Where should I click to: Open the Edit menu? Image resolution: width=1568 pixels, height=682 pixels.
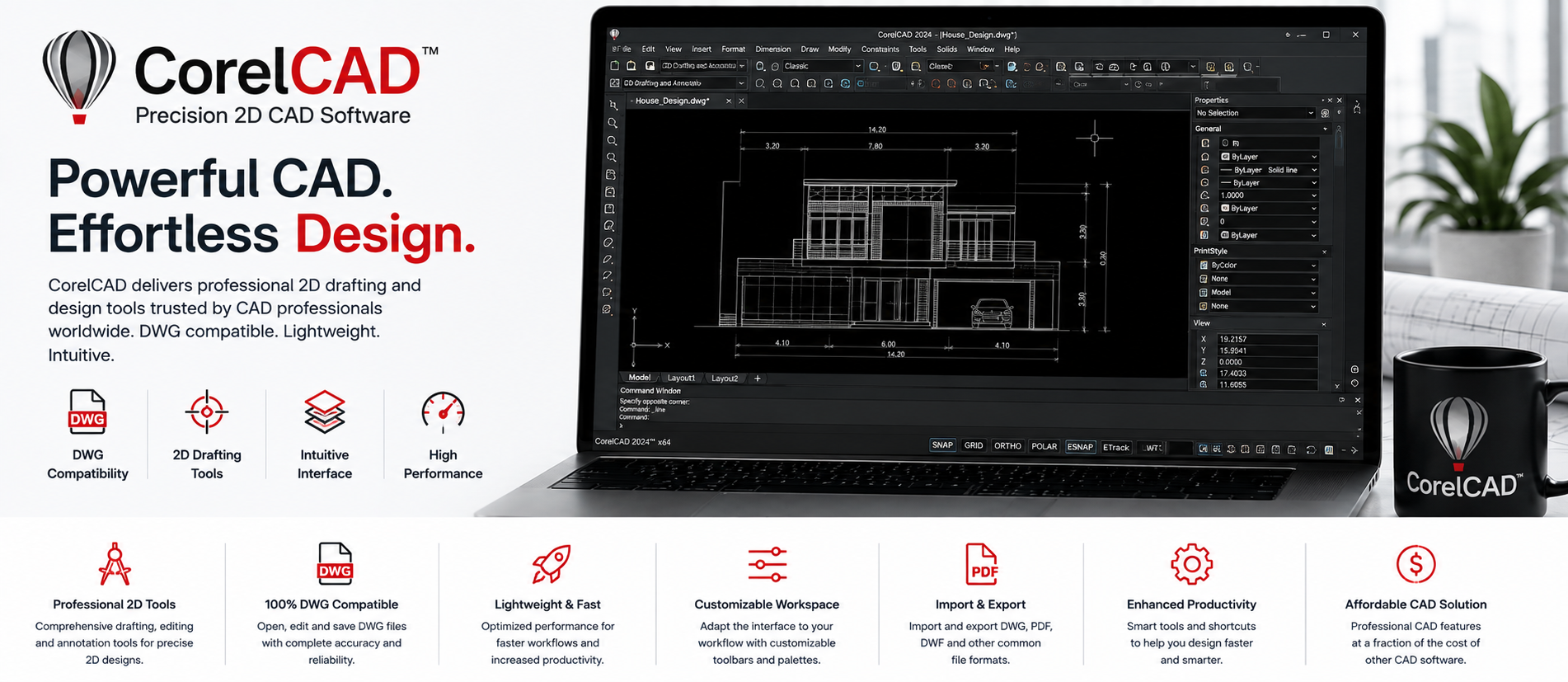click(649, 49)
